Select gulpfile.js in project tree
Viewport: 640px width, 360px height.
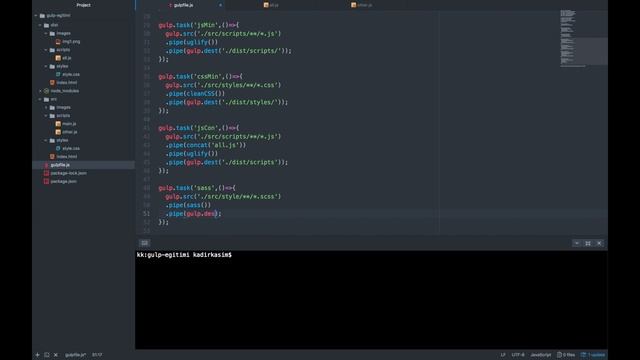[60, 165]
